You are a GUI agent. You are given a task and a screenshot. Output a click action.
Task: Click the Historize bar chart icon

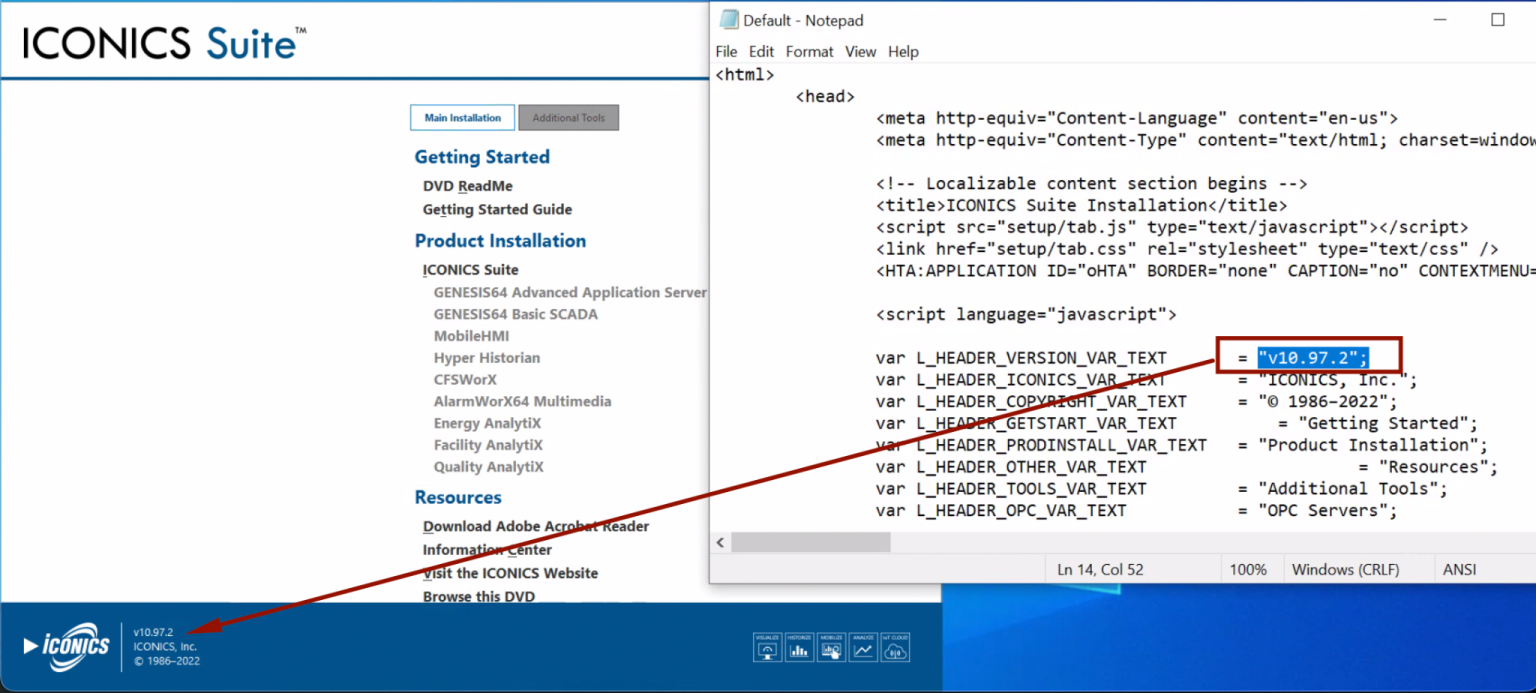coord(799,647)
